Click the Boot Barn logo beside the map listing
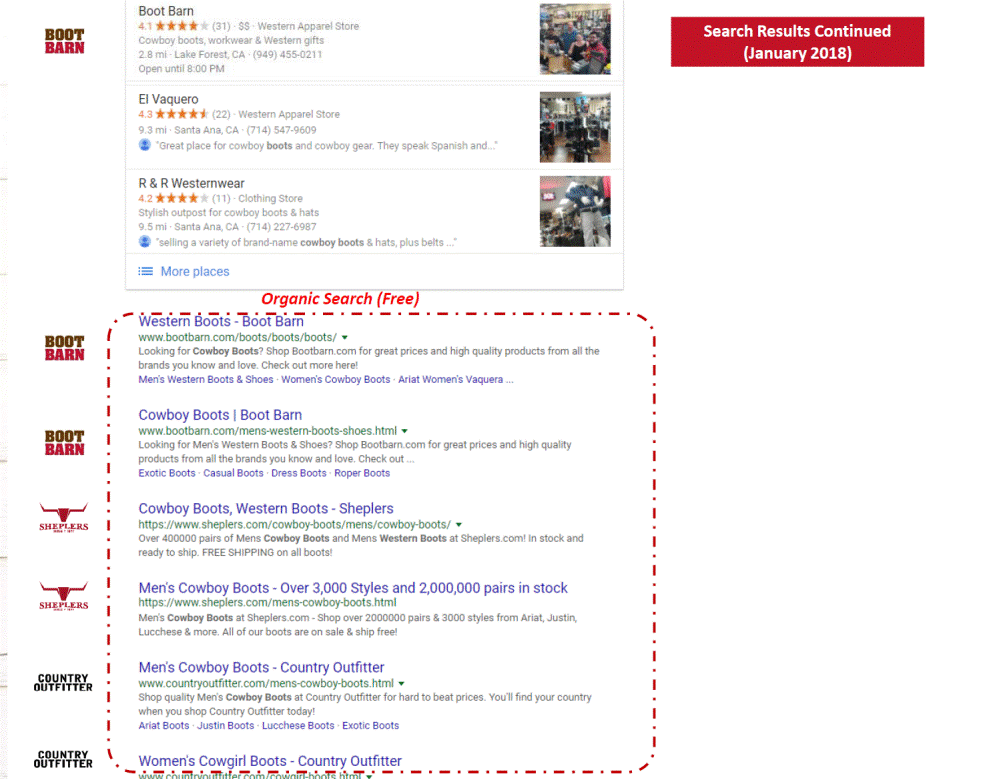1008x779 pixels. (64, 41)
